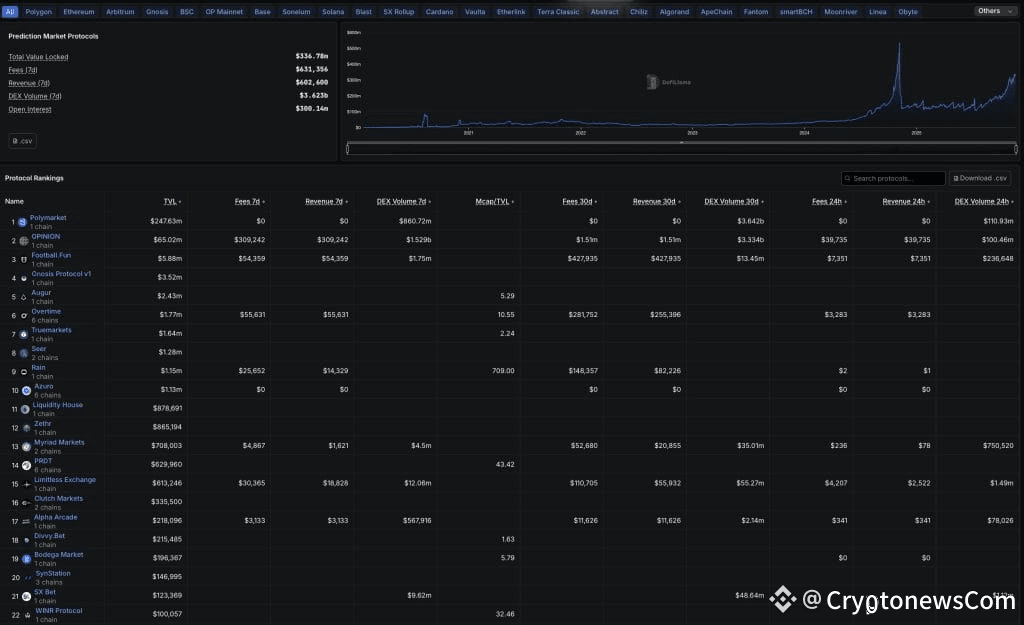
Task: Click the PRDT protocol logo icon
Action: (24, 465)
